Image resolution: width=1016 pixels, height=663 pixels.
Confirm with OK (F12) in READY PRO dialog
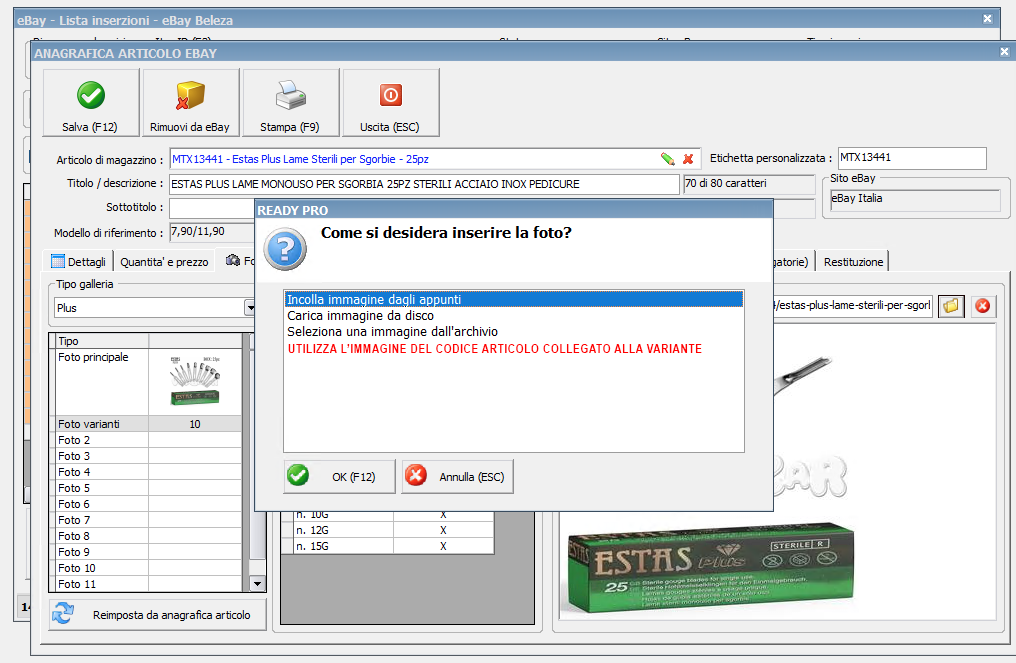tap(339, 476)
